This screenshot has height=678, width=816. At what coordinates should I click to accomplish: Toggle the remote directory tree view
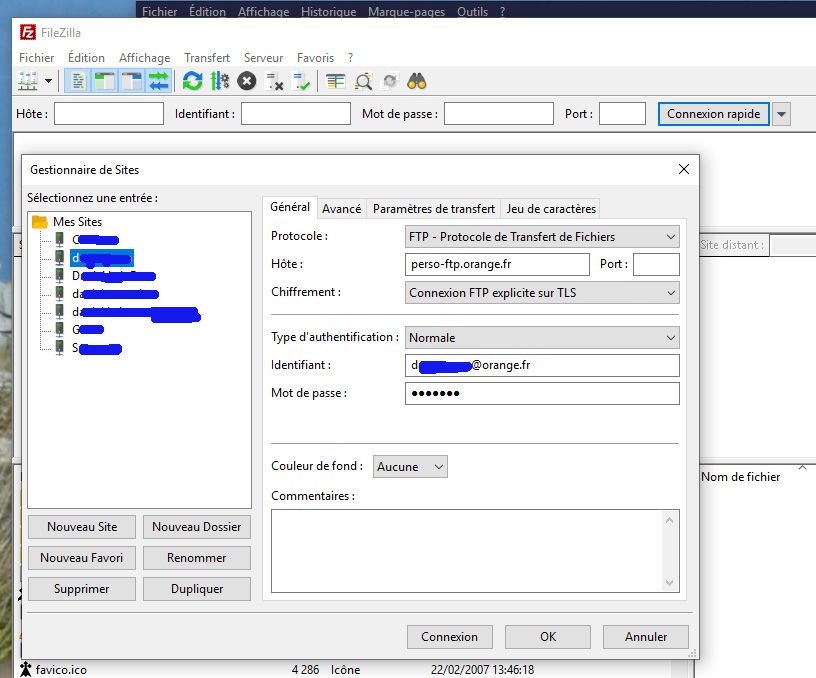[132, 80]
